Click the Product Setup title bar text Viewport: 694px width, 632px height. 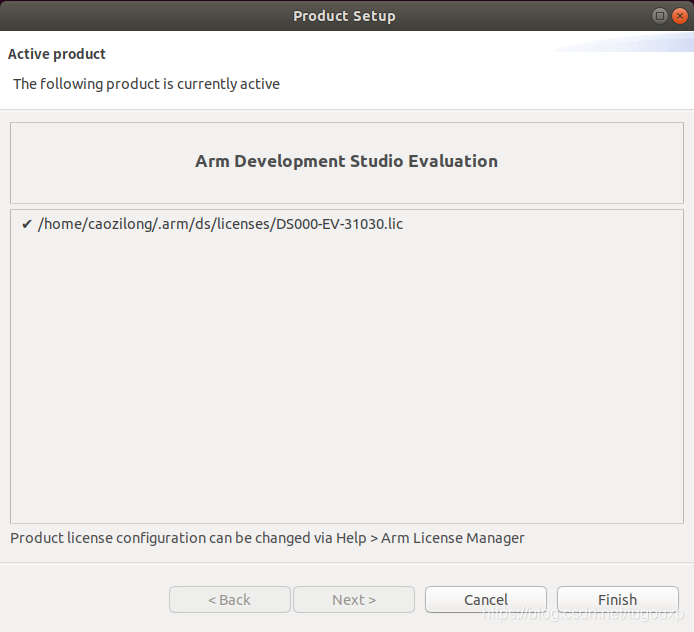(x=344, y=16)
